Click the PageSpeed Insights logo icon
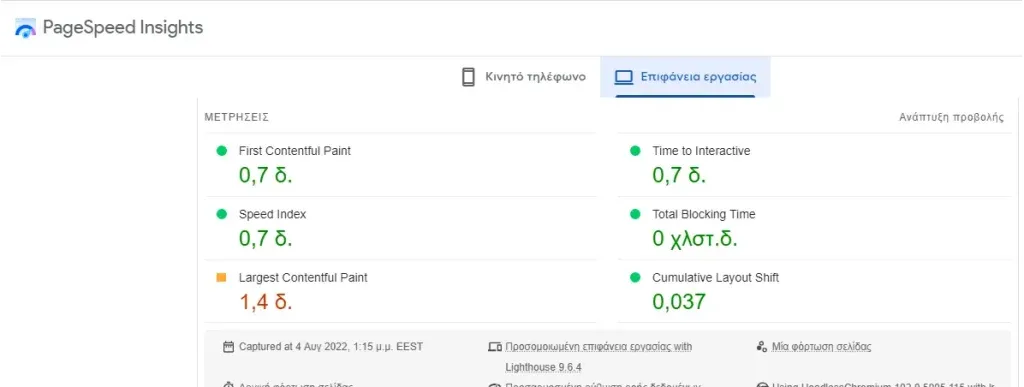Screen dimensions: 1024x387 click(25, 28)
